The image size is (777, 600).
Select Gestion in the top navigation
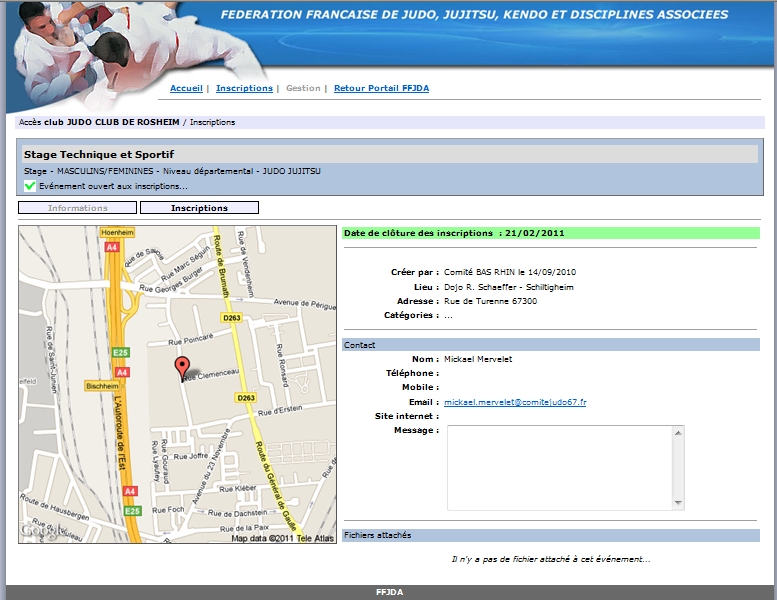pyautogui.click(x=303, y=88)
